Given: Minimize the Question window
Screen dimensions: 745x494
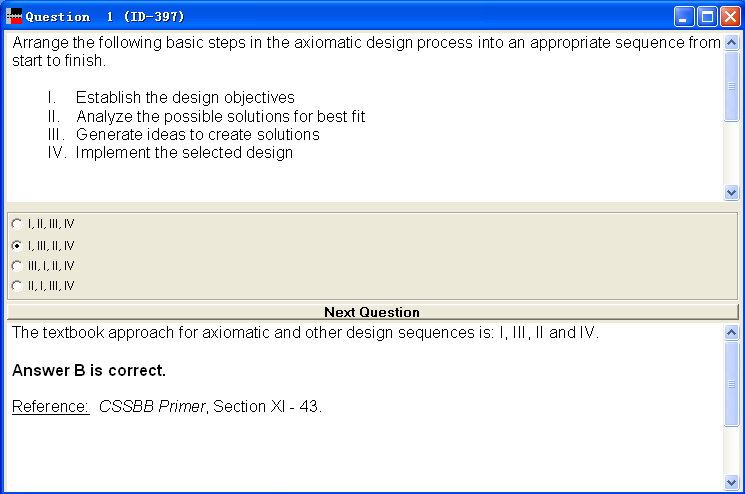Looking at the screenshot, I should [684, 16].
